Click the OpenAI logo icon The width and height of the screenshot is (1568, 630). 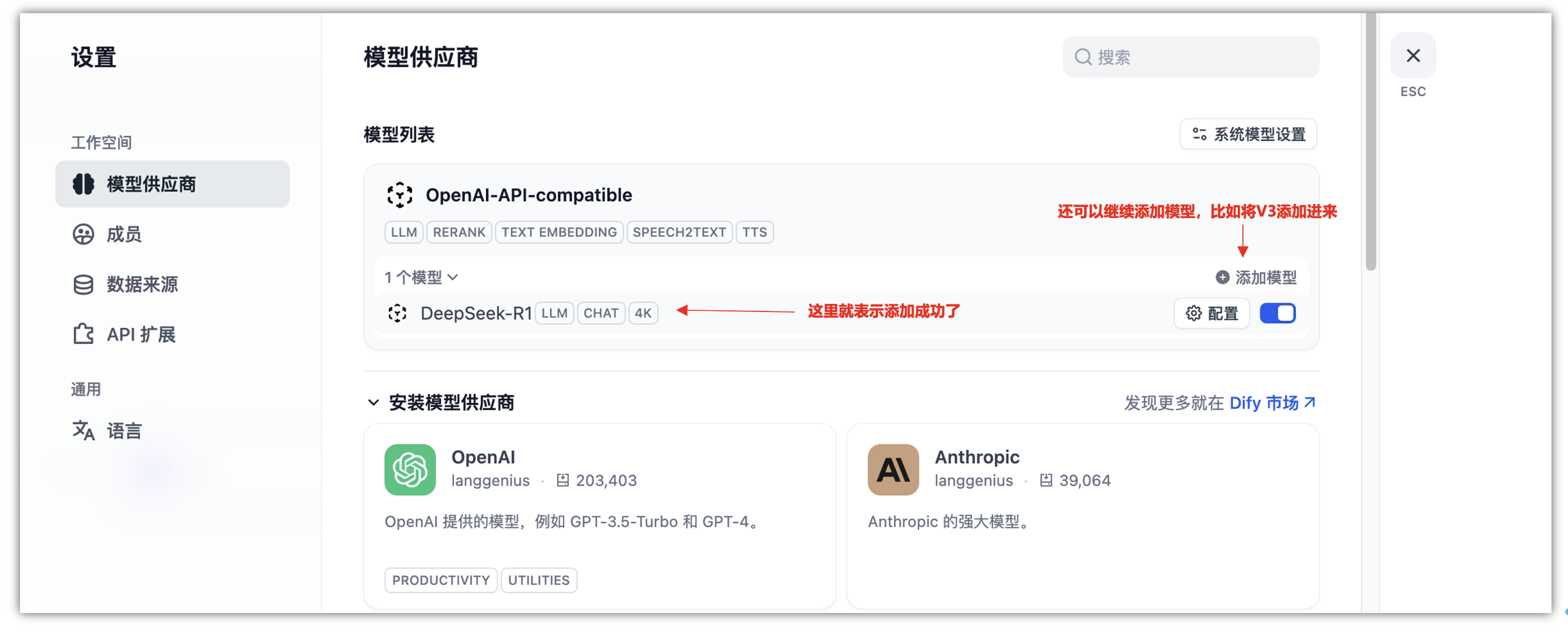point(410,470)
